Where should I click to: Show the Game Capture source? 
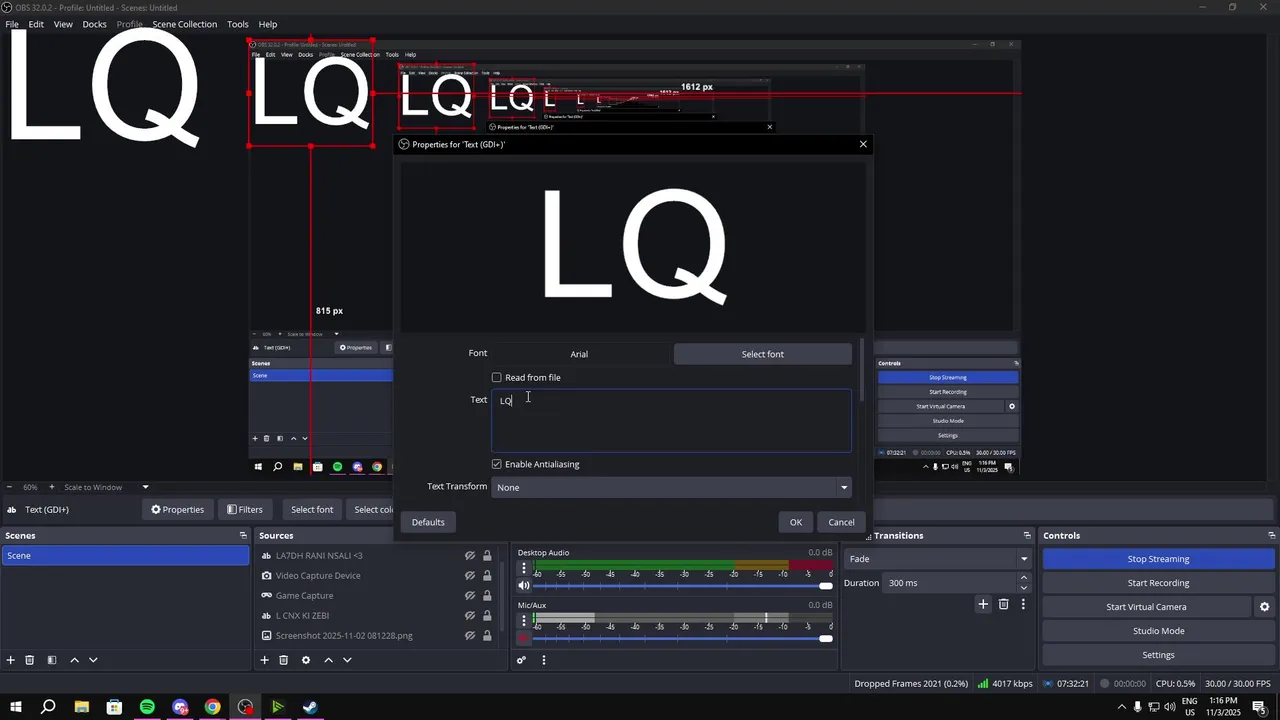[x=469, y=596]
